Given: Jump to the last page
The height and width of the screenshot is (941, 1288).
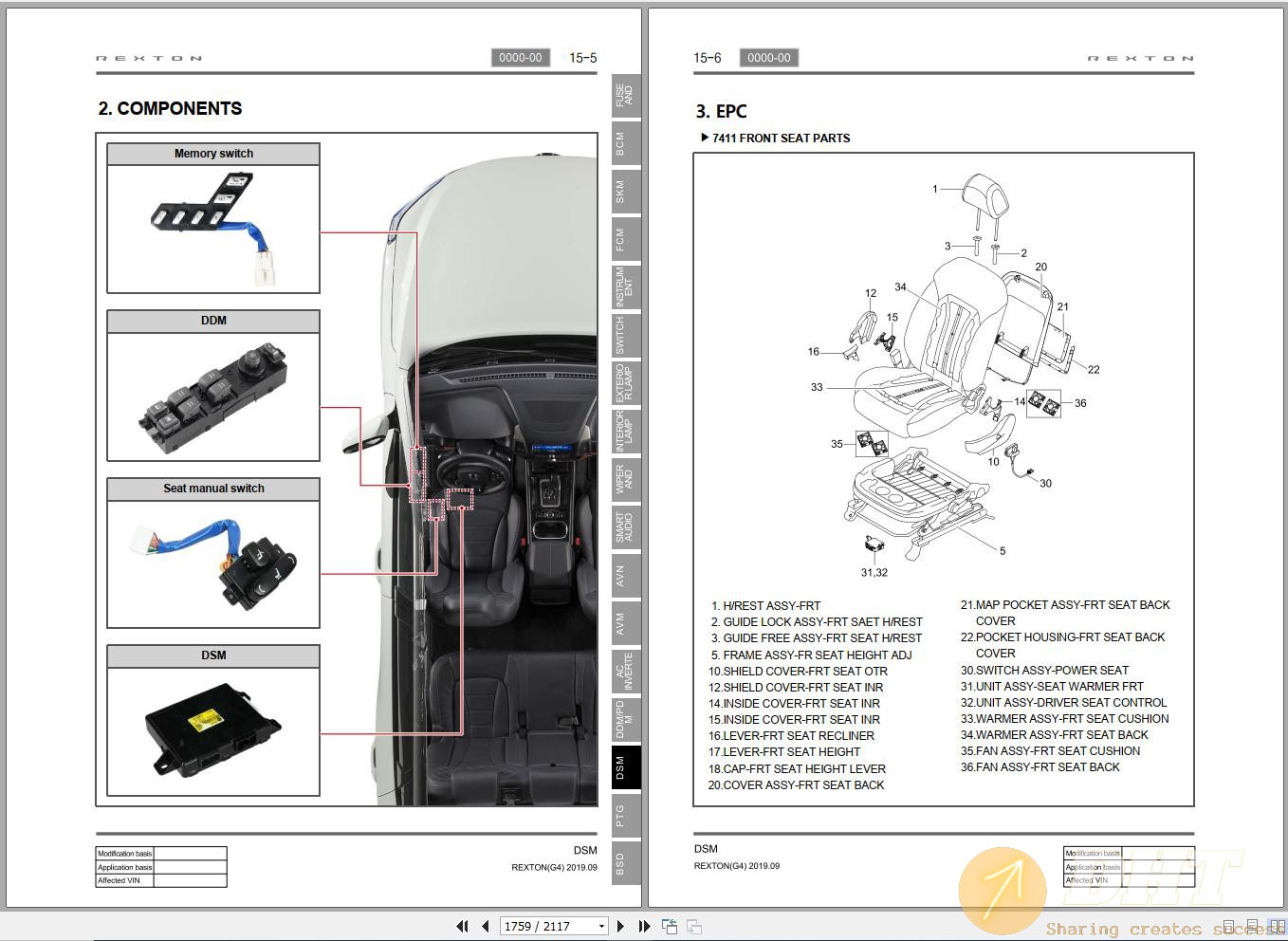Looking at the screenshot, I should 644,926.
